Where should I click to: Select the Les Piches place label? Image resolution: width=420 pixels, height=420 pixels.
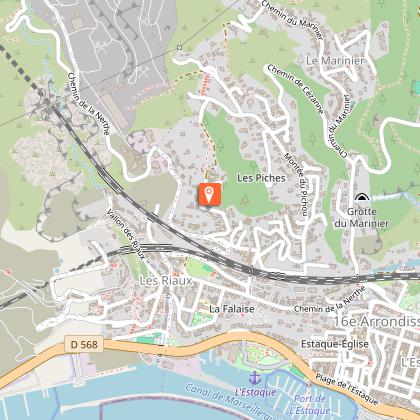(x=261, y=178)
